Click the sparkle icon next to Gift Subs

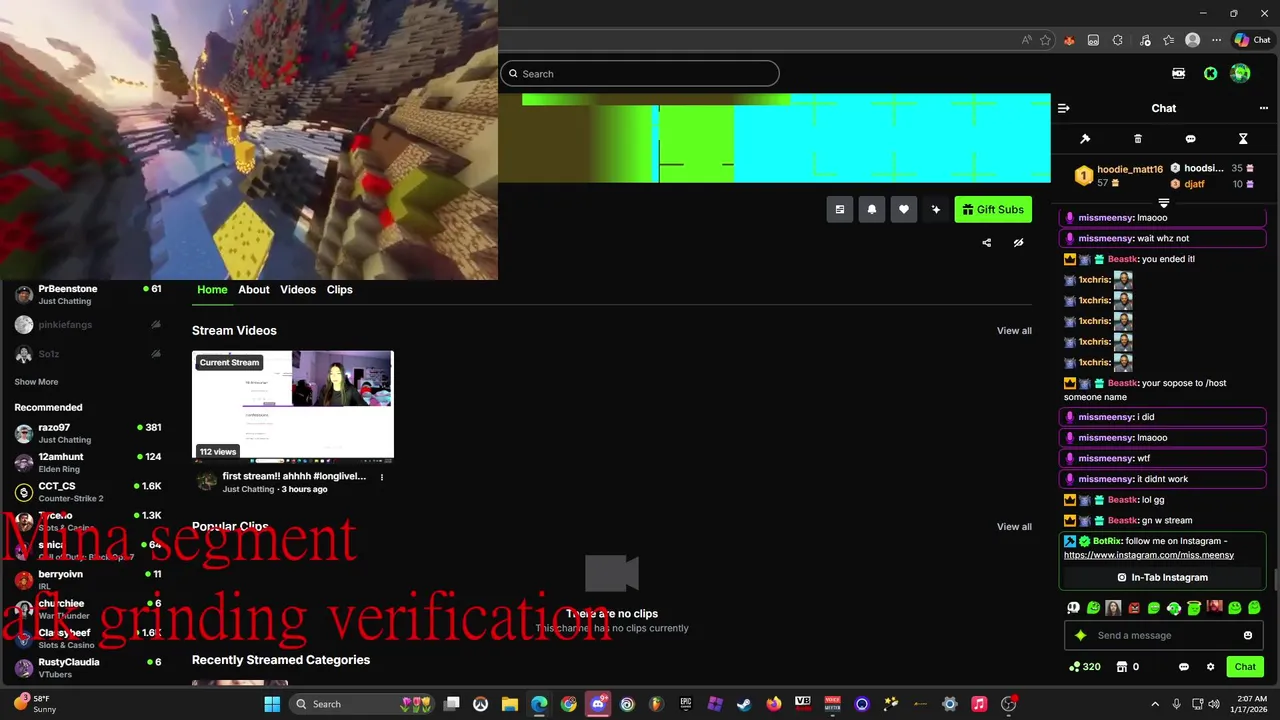[935, 209]
